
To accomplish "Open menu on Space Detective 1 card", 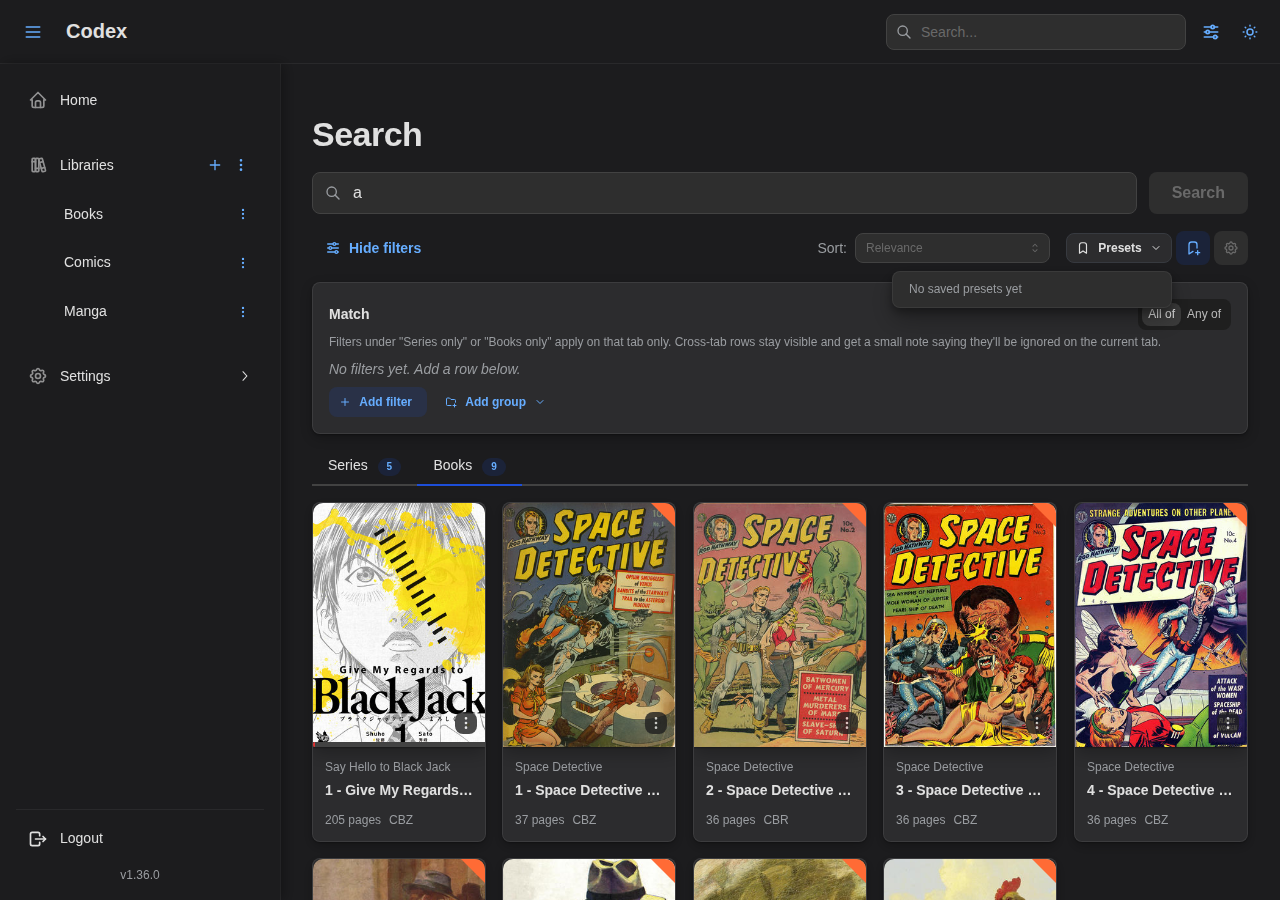I will 656,723.
